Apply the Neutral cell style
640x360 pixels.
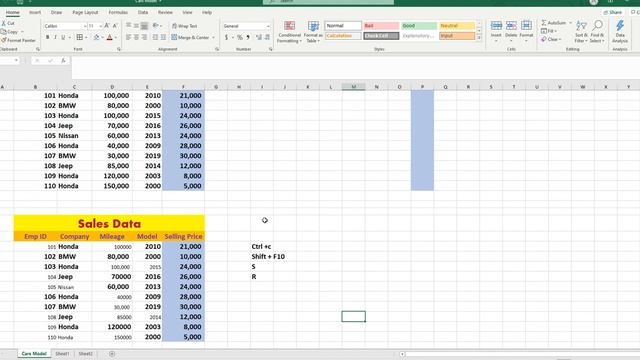click(457, 26)
